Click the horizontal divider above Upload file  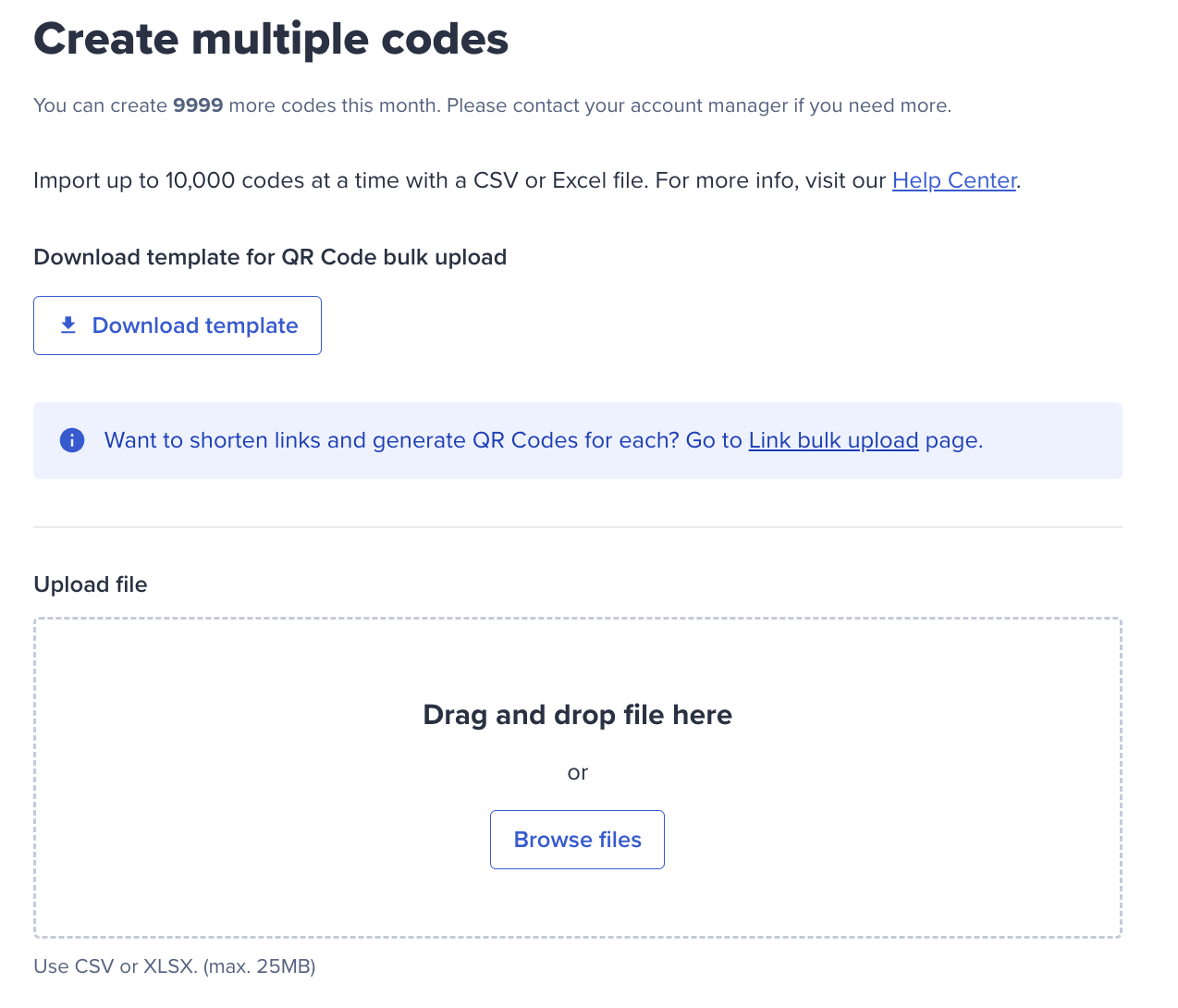tap(578, 527)
